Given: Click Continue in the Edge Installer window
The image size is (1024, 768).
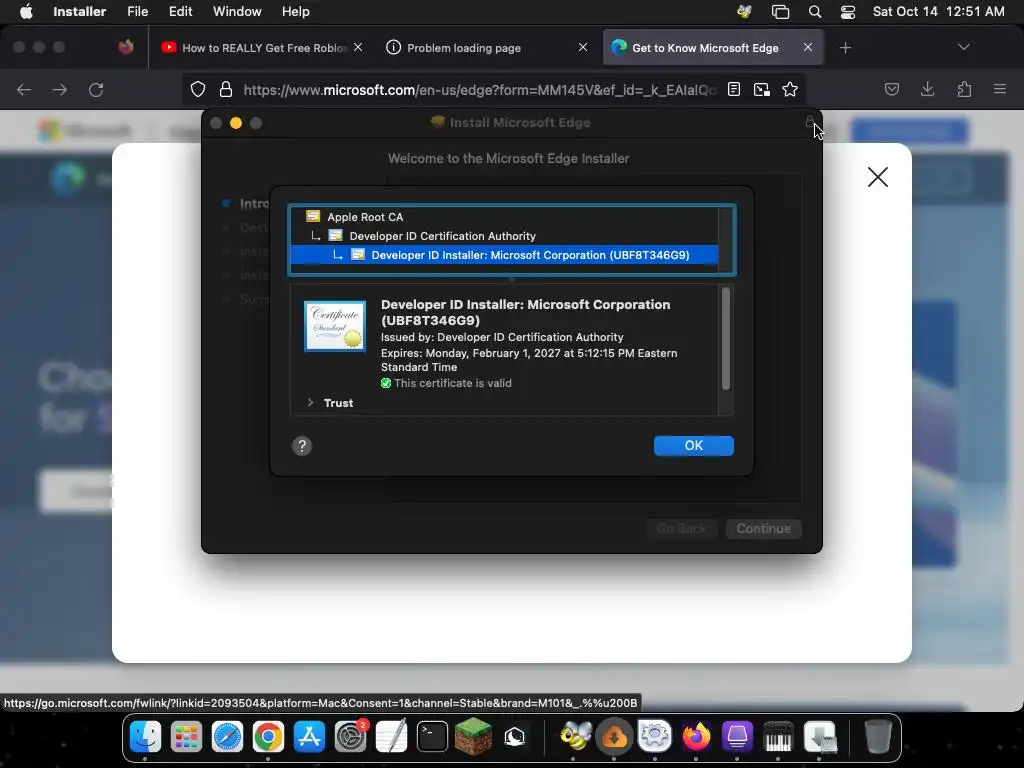Looking at the screenshot, I should 763,528.
